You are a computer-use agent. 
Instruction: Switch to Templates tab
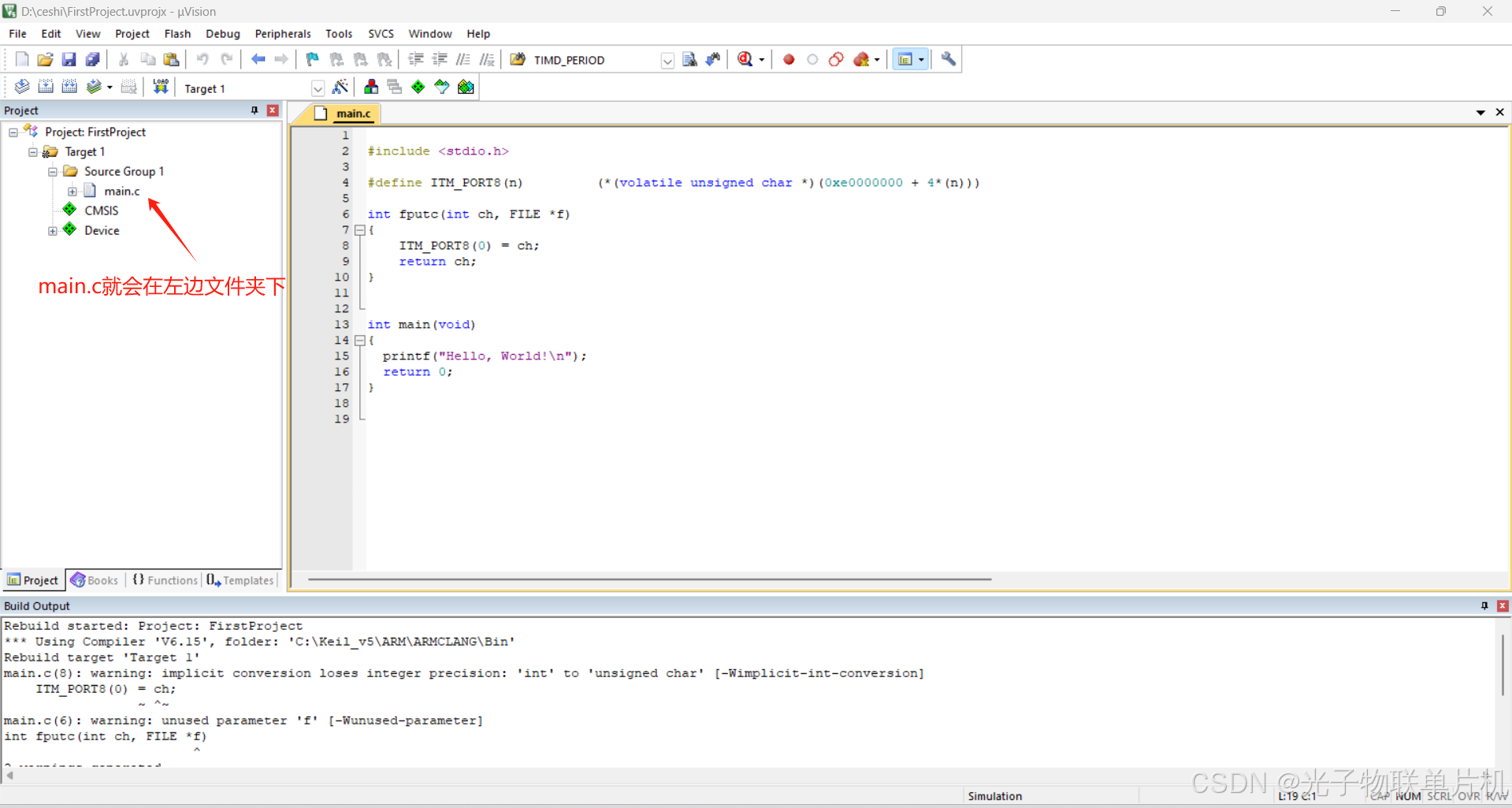pyautogui.click(x=240, y=580)
